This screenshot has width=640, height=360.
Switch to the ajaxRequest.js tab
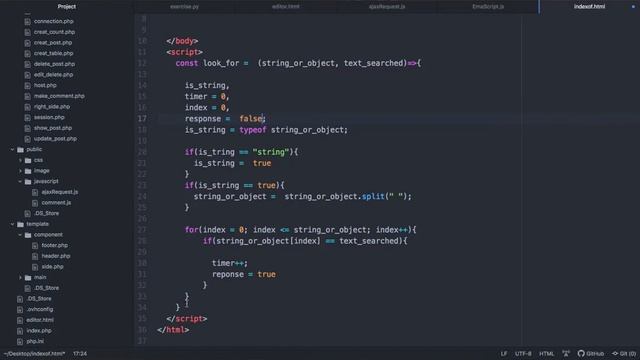coord(387,7)
